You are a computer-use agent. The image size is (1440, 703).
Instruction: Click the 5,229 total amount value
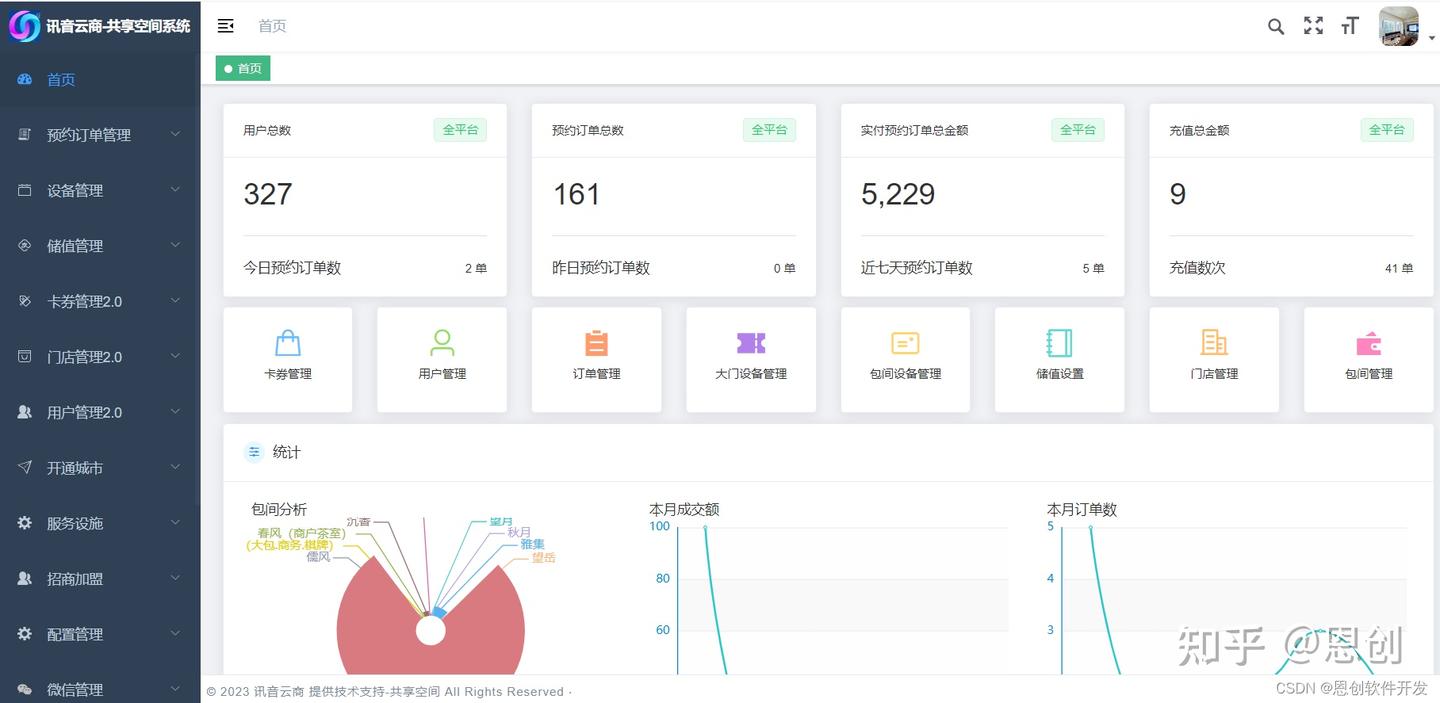click(x=898, y=194)
